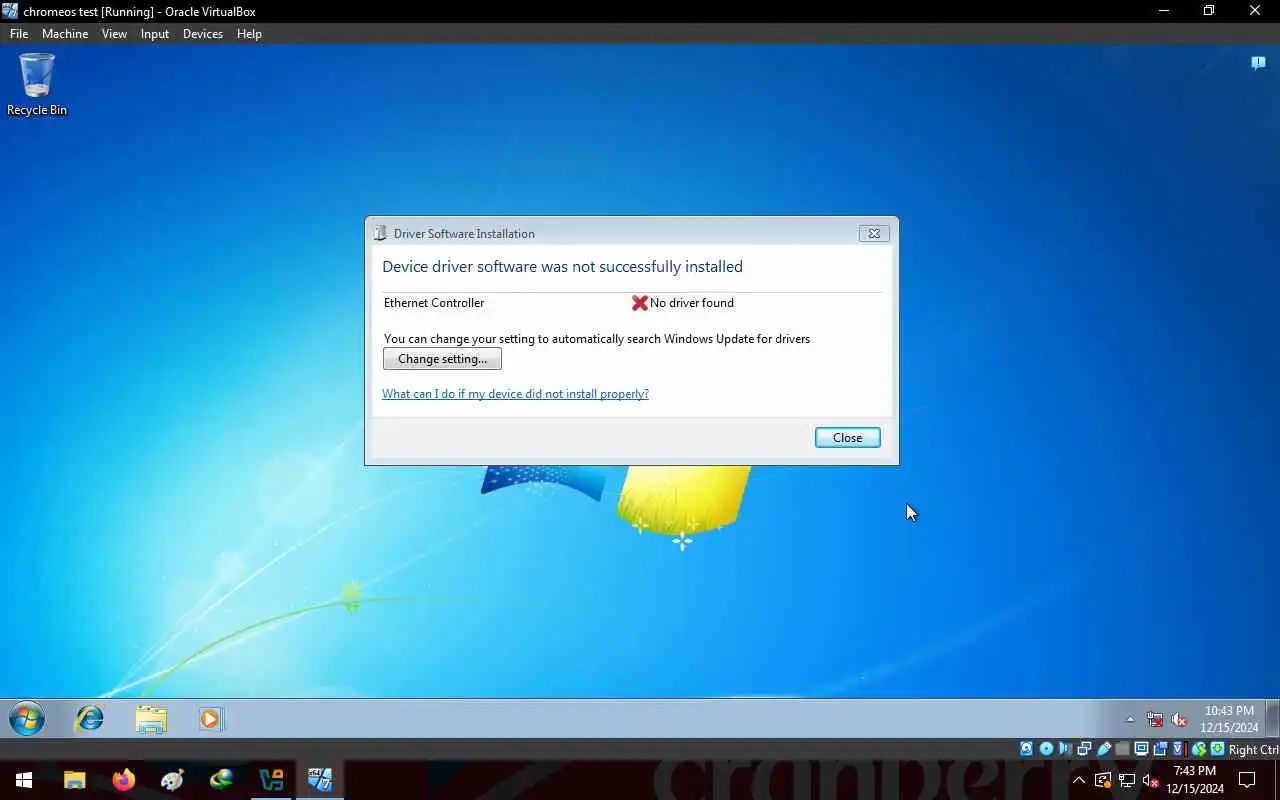Image resolution: width=1280 pixels, height=800 pixels.
Task: Open the host Windows Start button
Action: 24,780
